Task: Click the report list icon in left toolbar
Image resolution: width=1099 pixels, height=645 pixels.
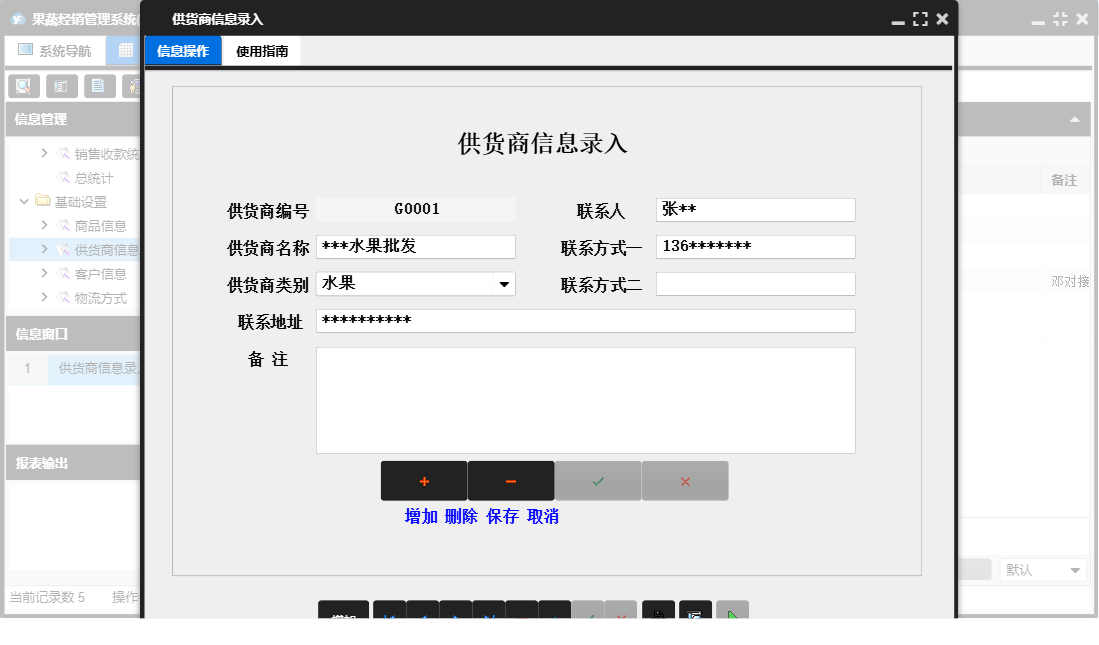Action: (x=61, y=86)
